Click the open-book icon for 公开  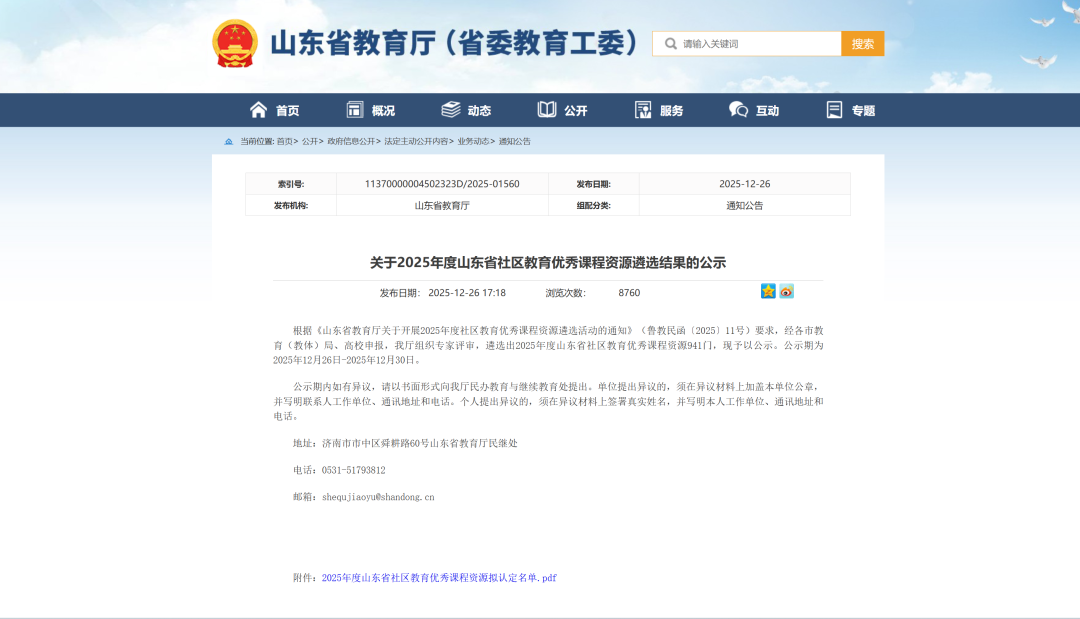[x=547, y=110]
